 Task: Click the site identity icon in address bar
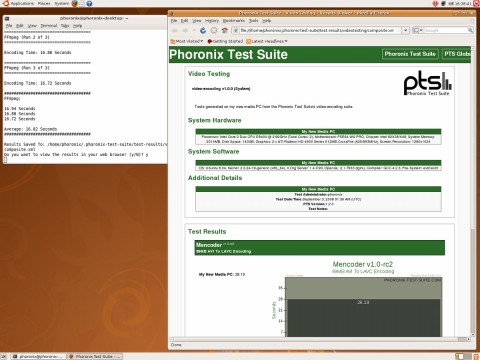(x=236, y=30)
